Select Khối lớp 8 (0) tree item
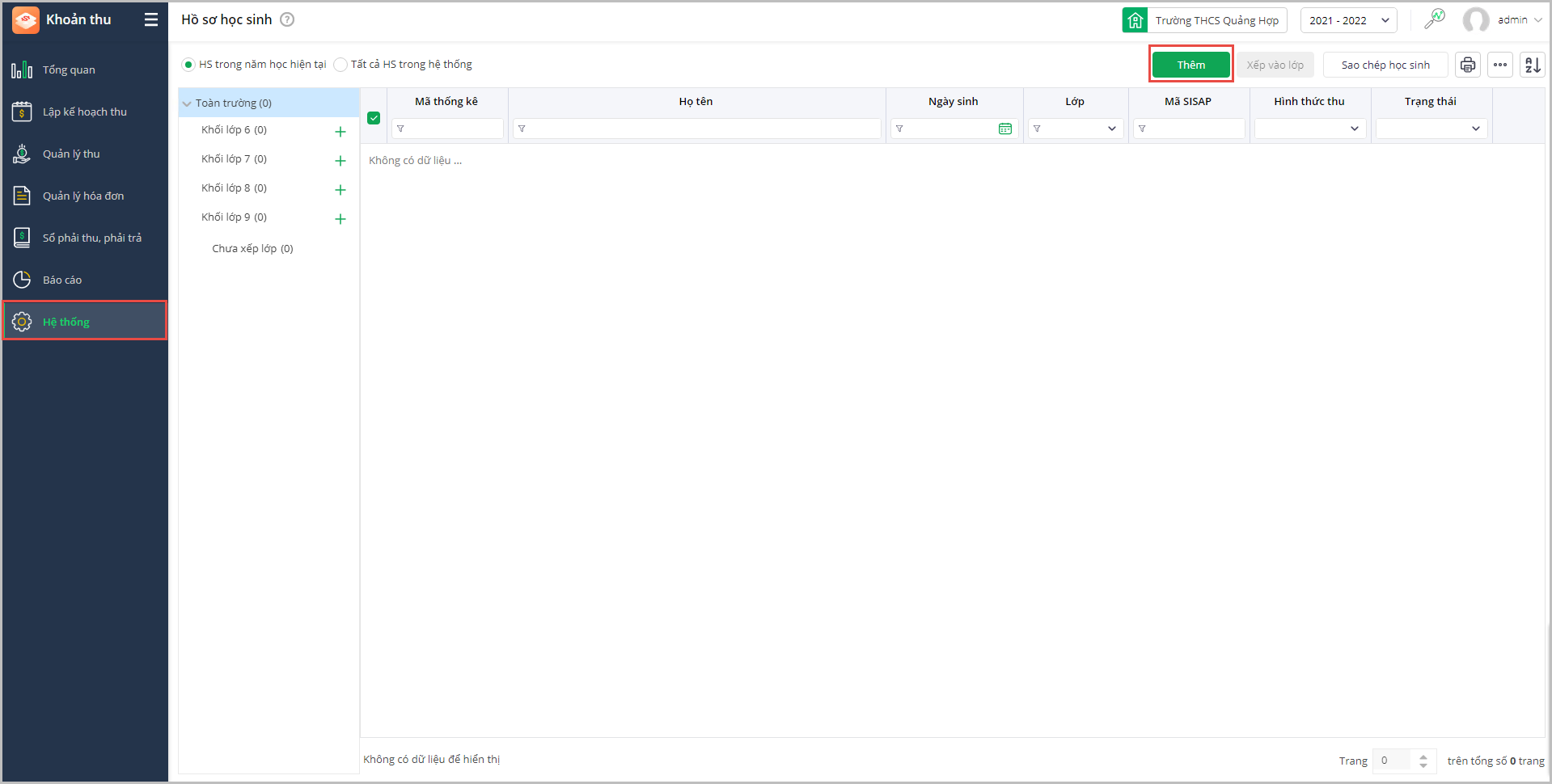The height and width of the screenshot is (784, 1552). [x=234, y=188]
